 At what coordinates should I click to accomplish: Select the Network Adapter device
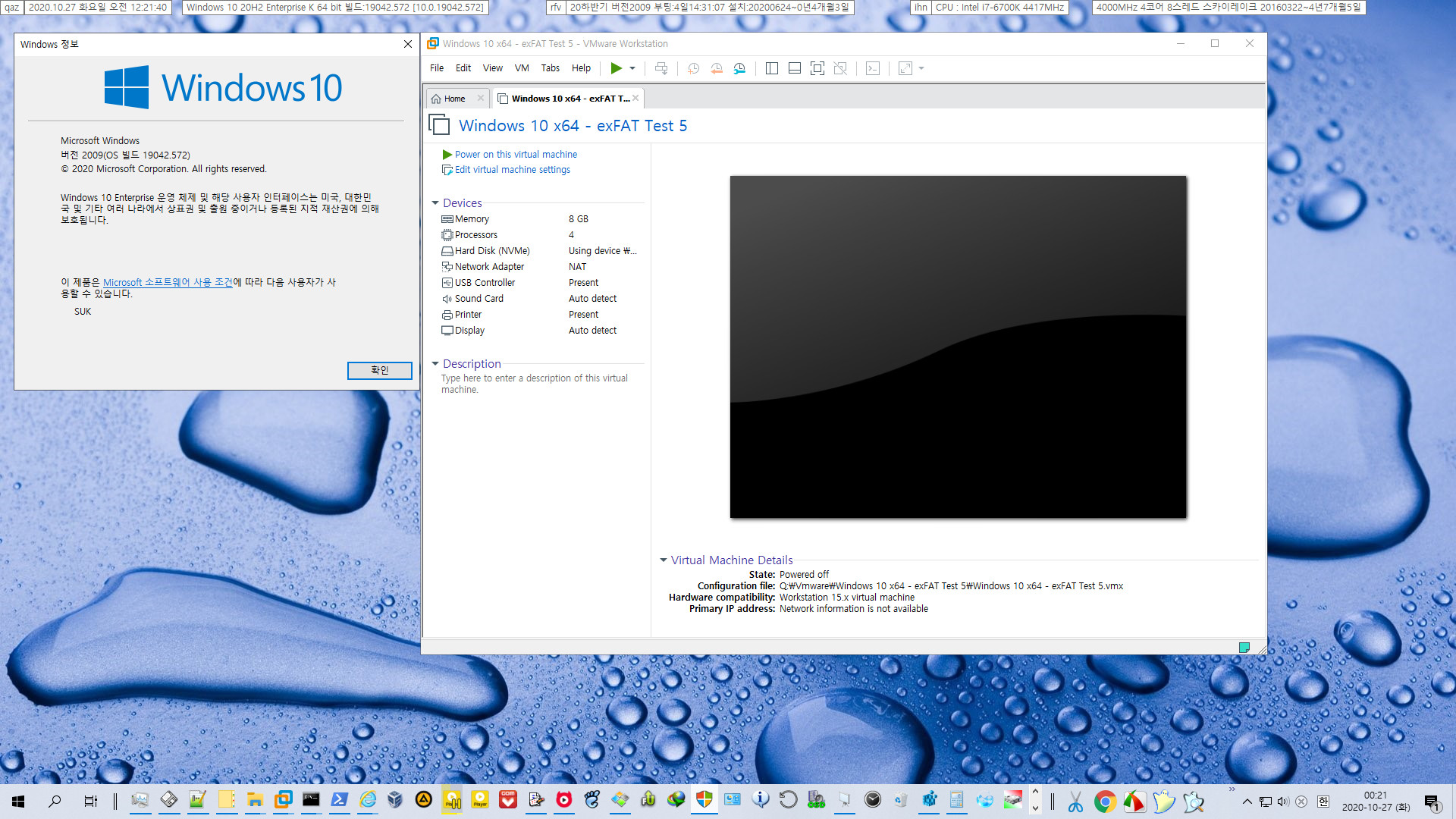540,267
